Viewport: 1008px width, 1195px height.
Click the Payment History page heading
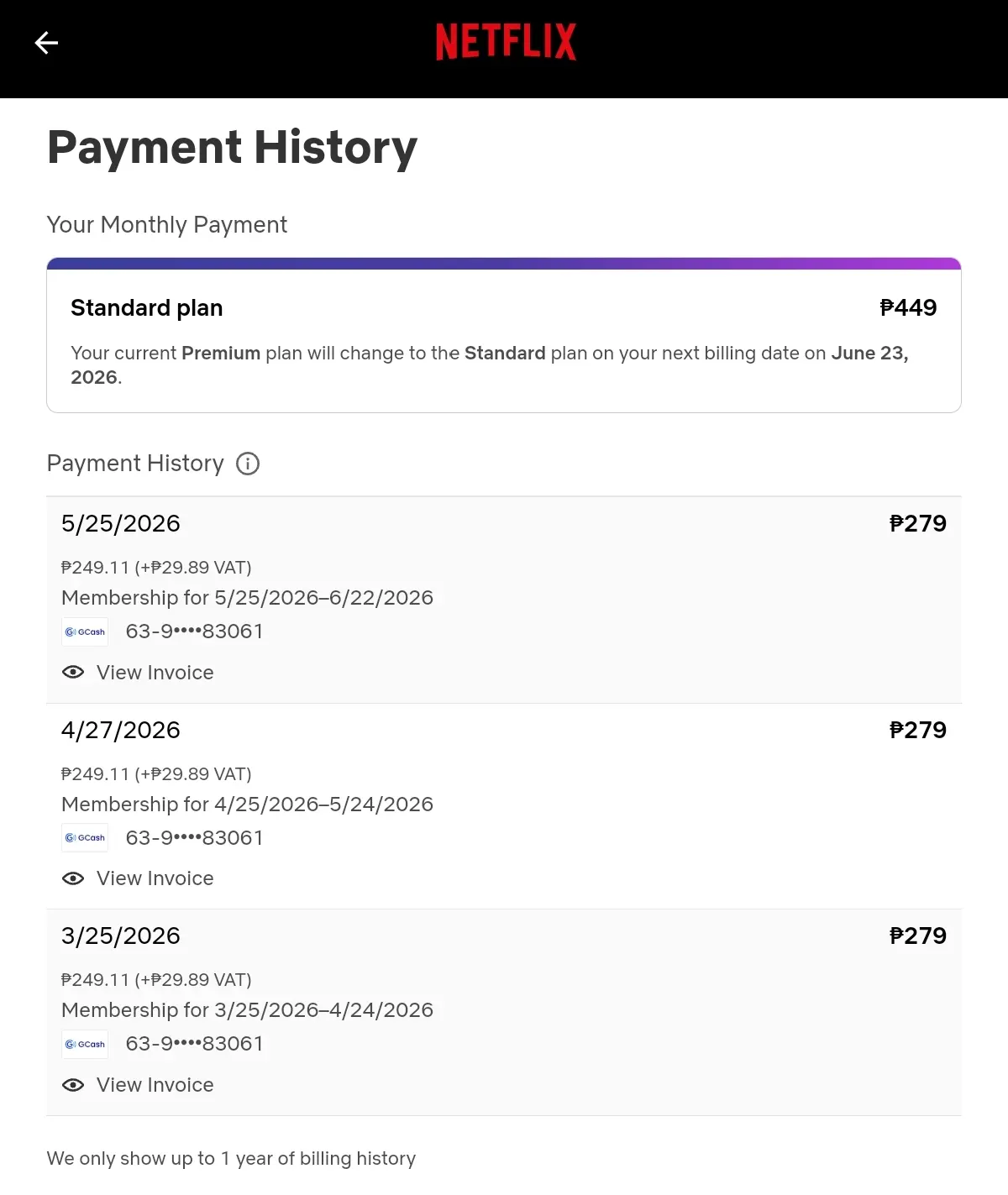point(232,148)
